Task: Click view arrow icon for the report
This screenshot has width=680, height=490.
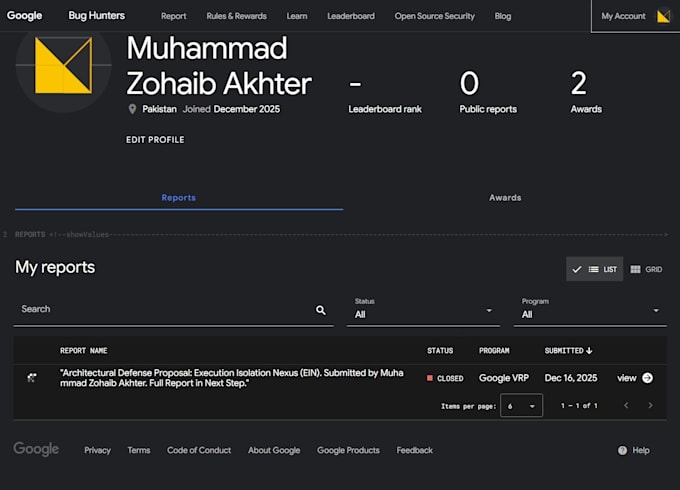Action: click(x=647, y=378)
